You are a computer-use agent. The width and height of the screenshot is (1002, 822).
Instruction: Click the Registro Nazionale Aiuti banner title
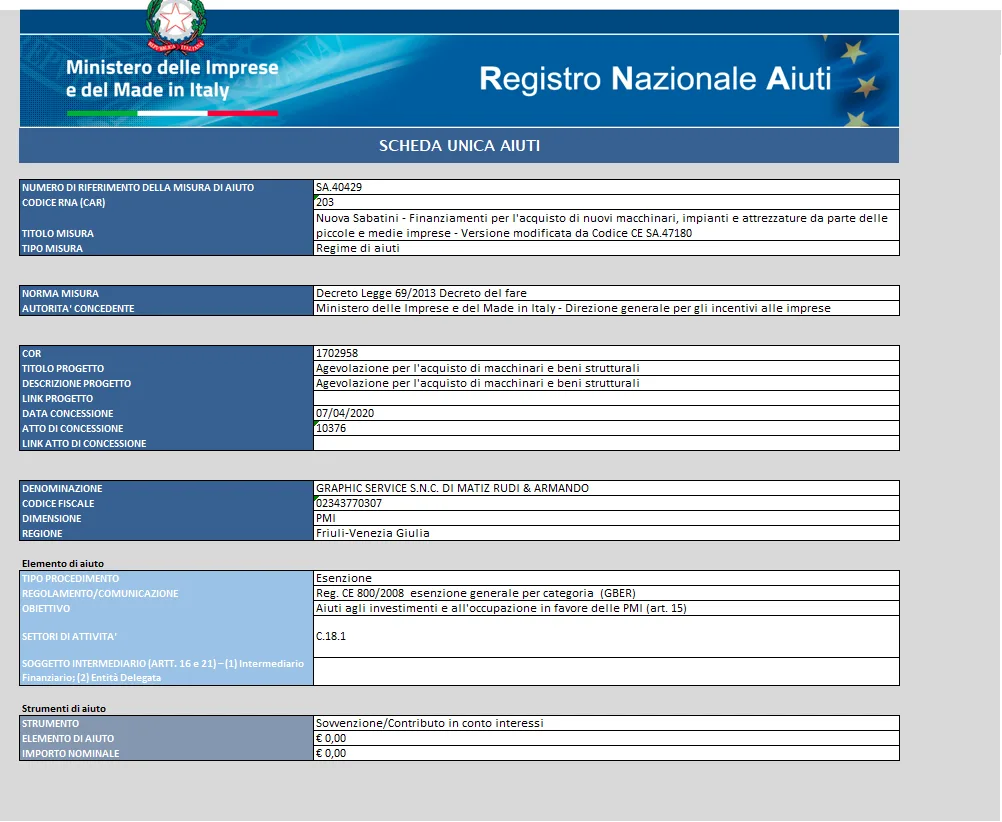pyautogui.click(x=655, y=79)
